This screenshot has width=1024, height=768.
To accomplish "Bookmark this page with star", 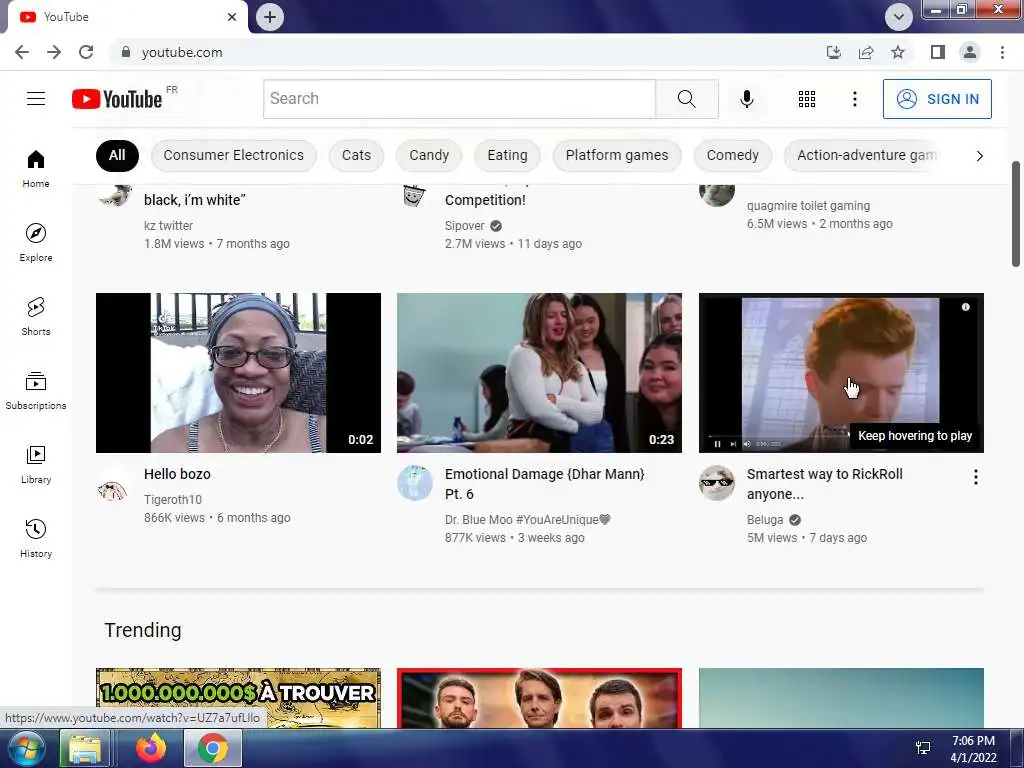I will point(898,52).
